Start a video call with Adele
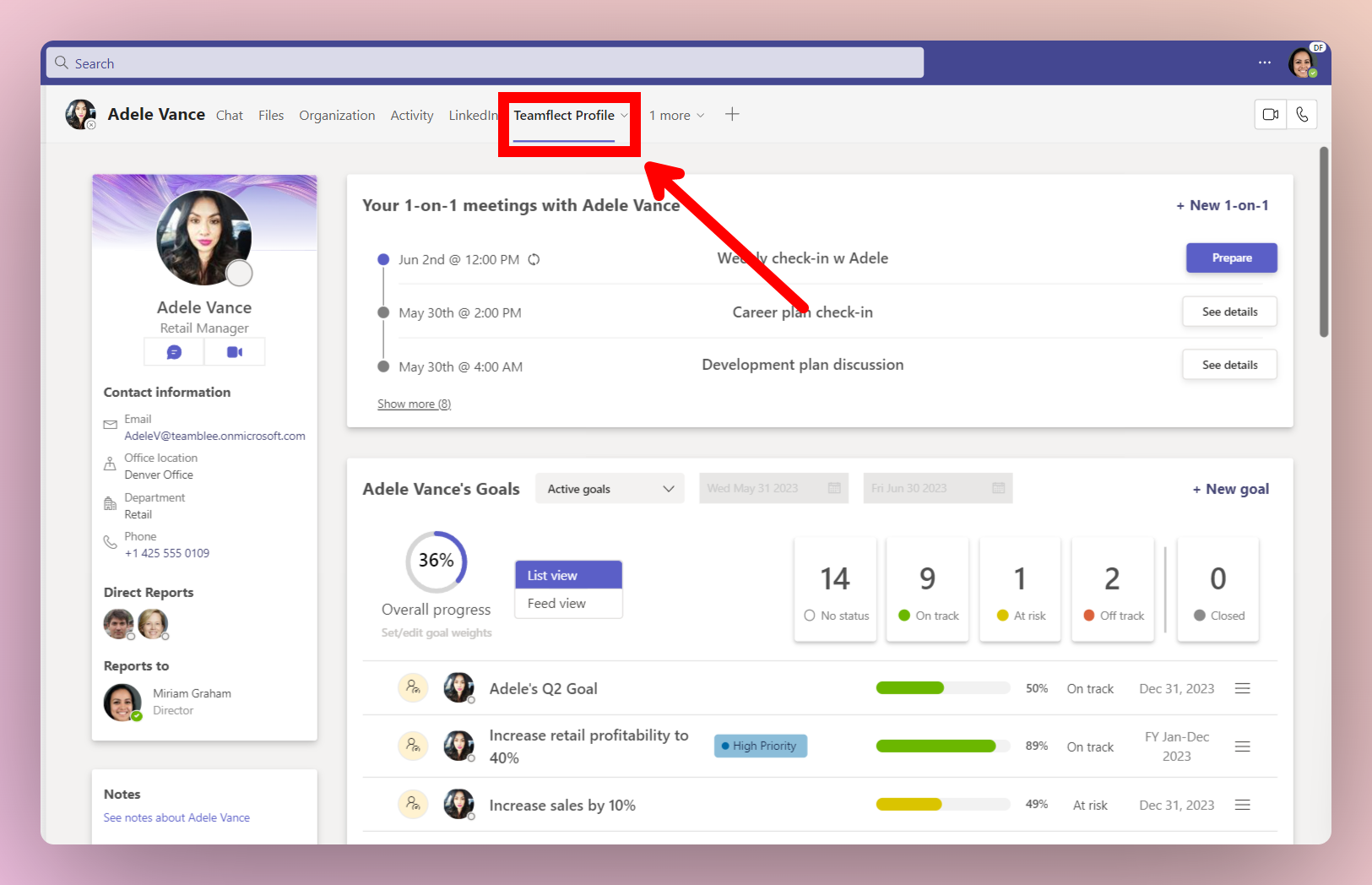This screenshot has width=1372, height=885. click(1271, 115)
